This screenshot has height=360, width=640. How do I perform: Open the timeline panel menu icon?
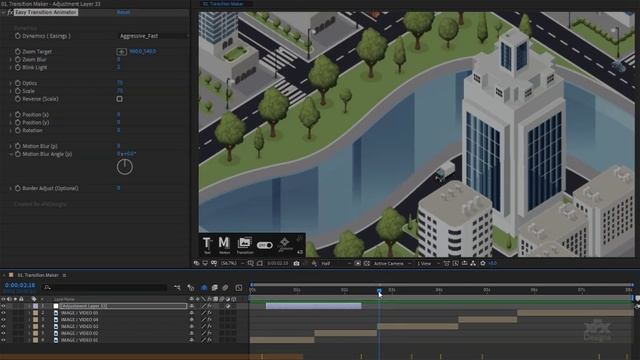[x=64, y=276]
